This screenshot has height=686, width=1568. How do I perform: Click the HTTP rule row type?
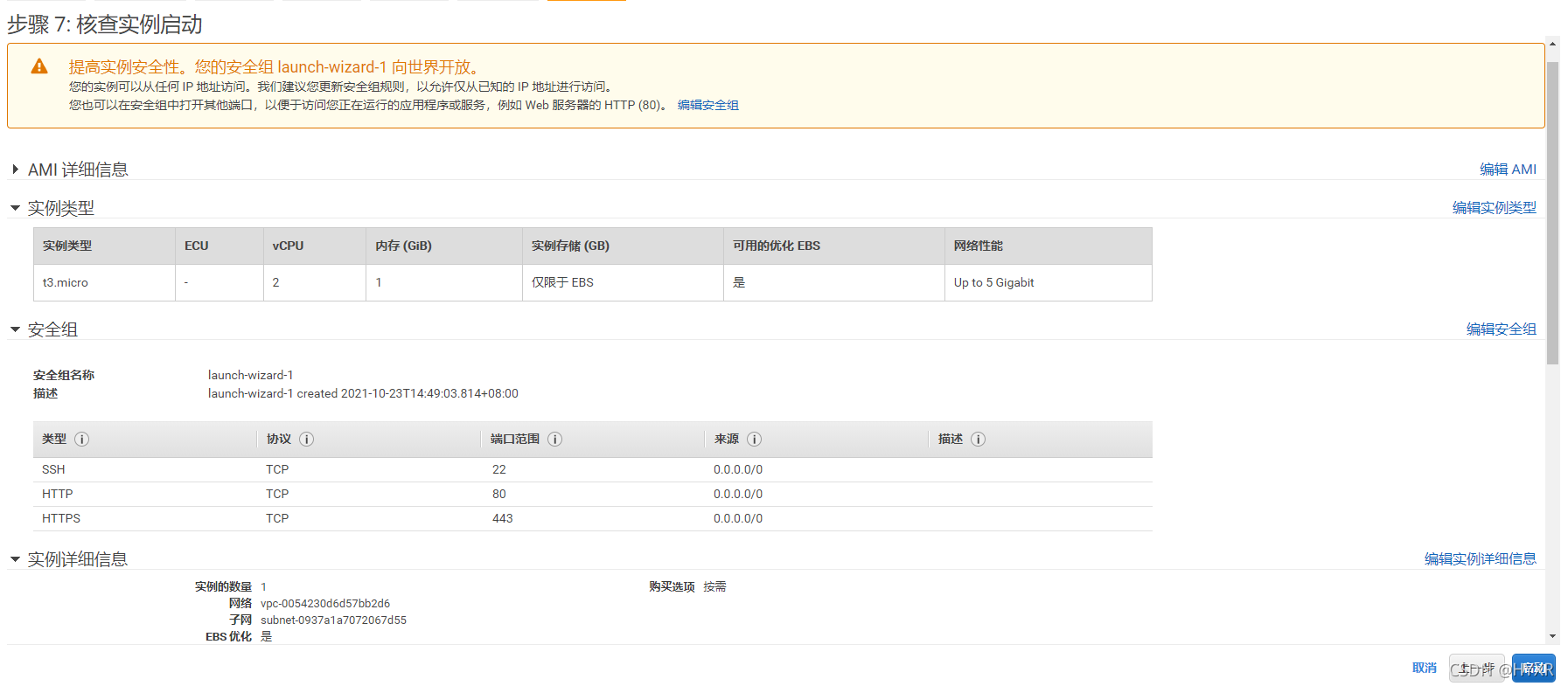click(x=58, y=494)
